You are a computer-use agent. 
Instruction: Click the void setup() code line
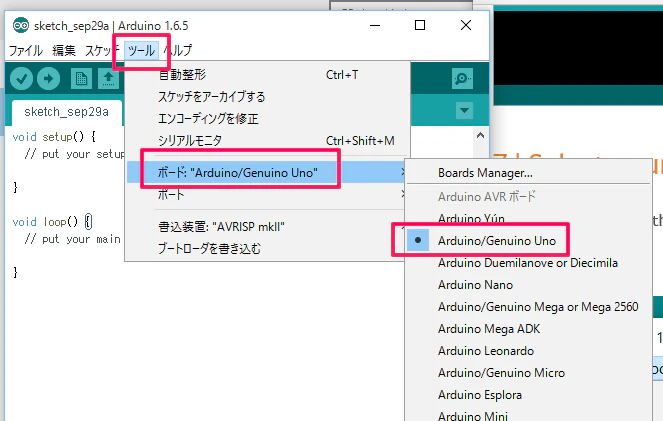pyautogui.click(x=54, y=137)
